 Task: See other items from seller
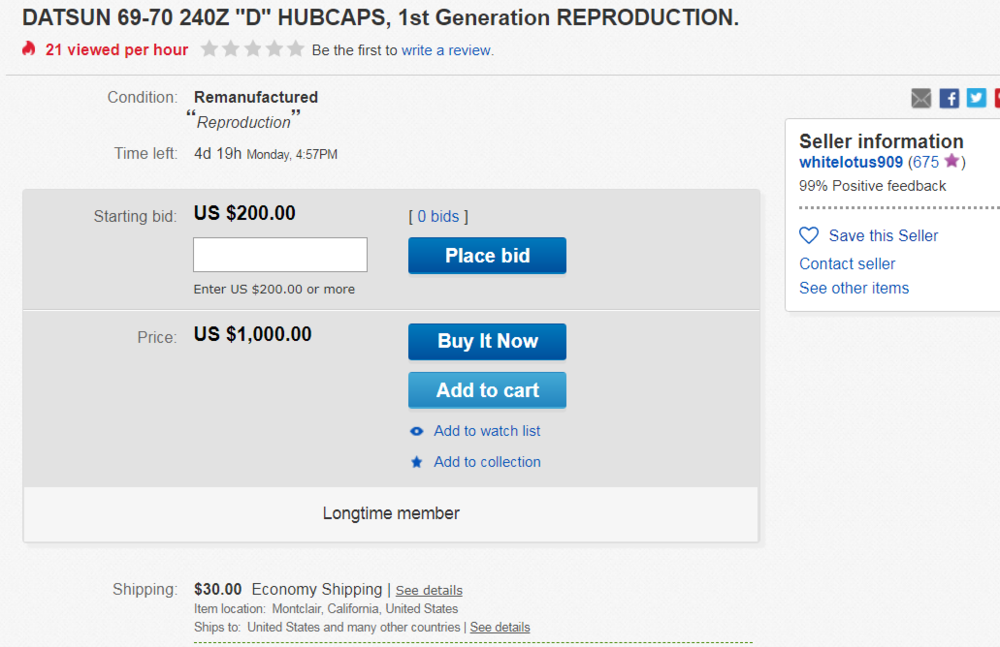pyautogui.click(x=854, y=288)
